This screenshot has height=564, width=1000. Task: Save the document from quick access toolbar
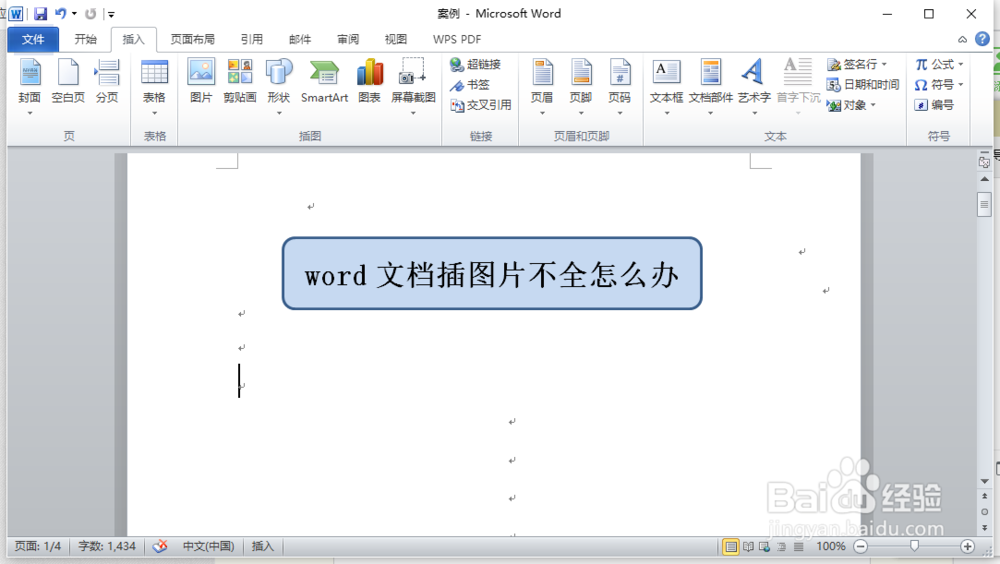40,13
